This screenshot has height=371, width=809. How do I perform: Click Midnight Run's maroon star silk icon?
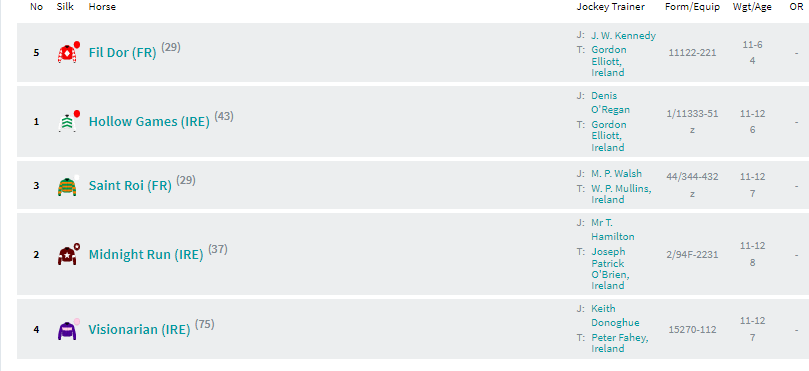coord(69,254)
